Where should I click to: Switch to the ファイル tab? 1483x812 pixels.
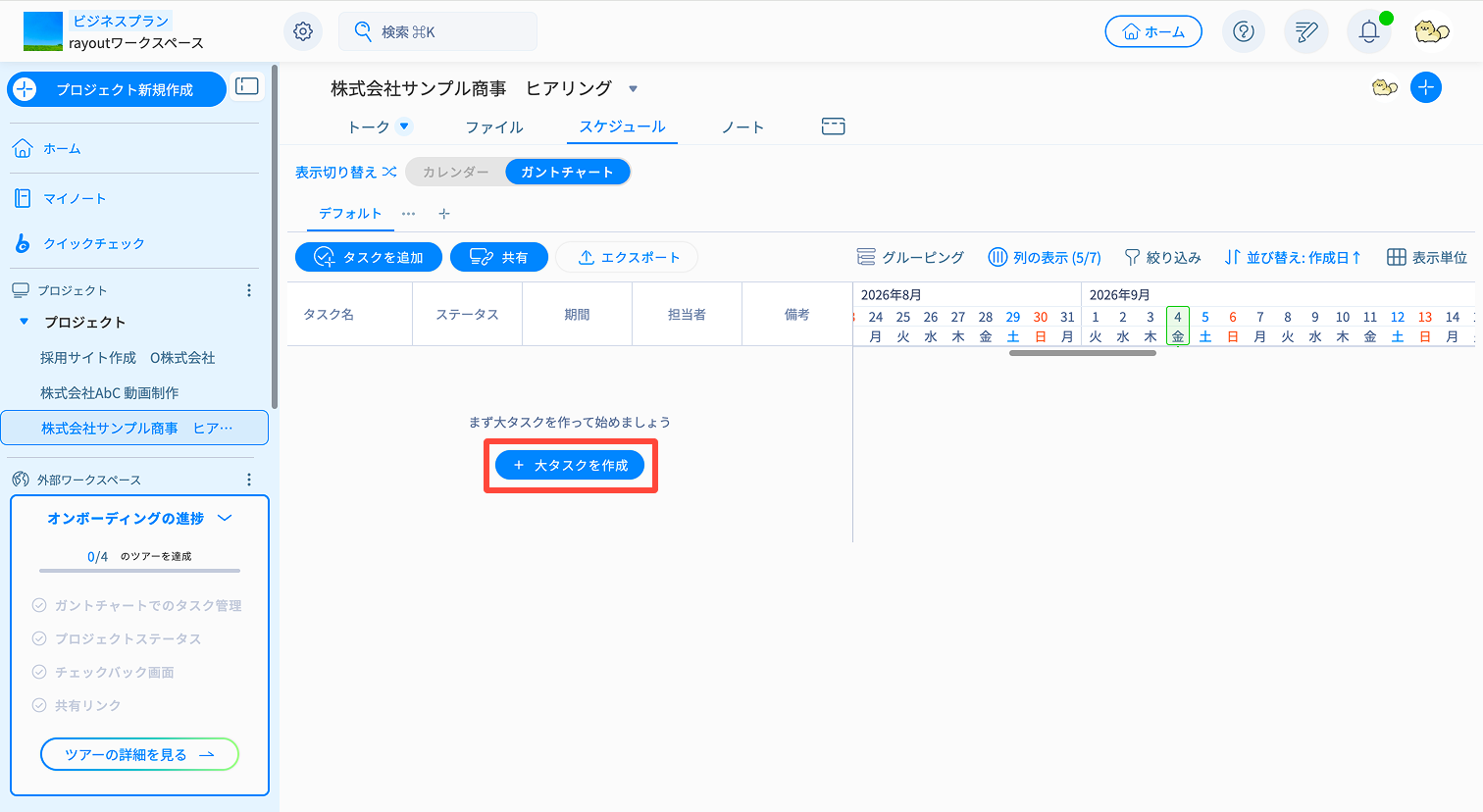(494, 127)
